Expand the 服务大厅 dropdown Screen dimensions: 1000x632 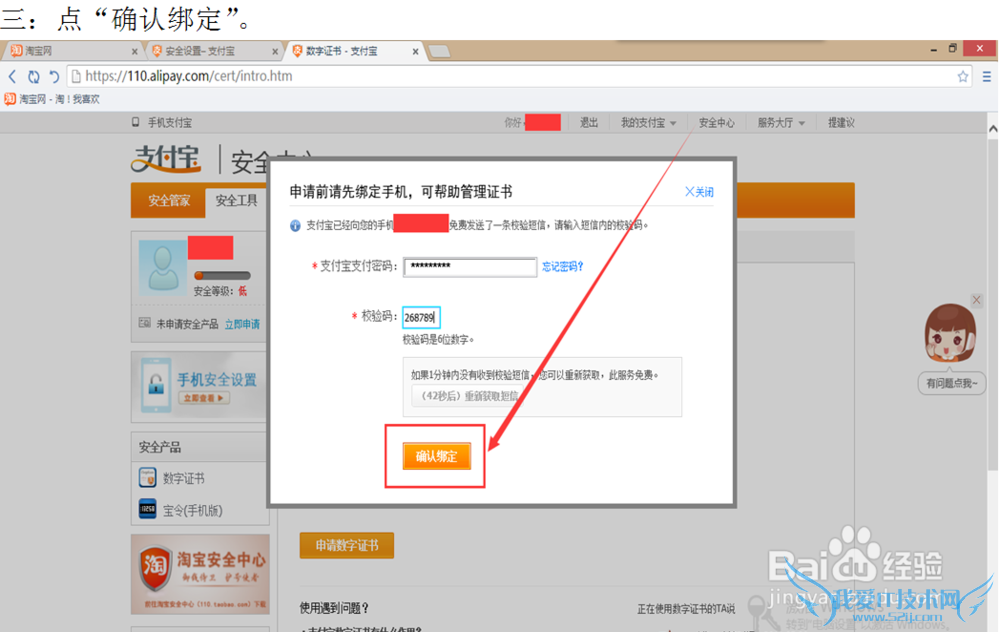[x=781, y=122]
